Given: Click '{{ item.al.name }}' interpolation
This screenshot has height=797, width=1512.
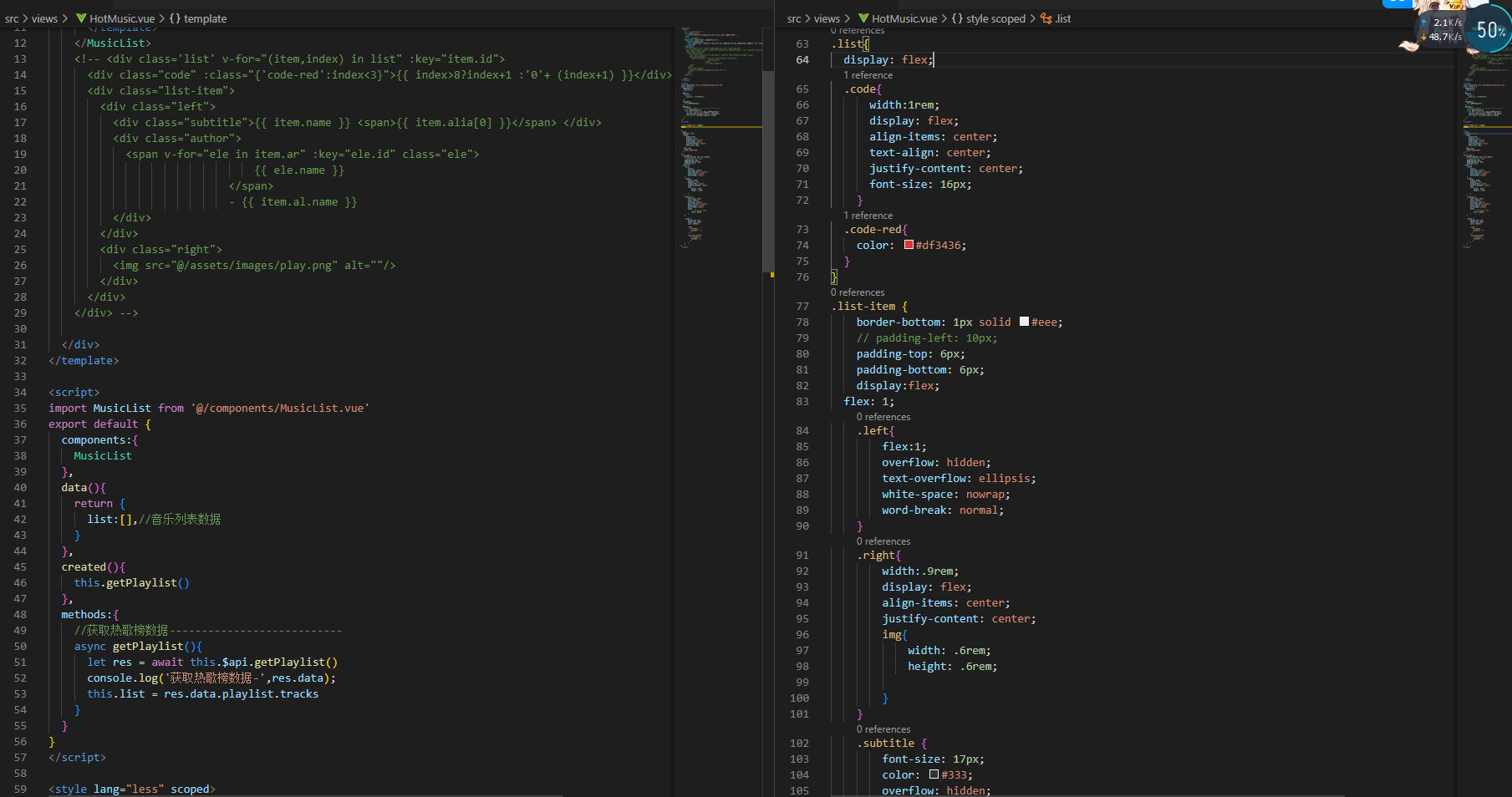Looking at the screenshot, I should (299, 201).
